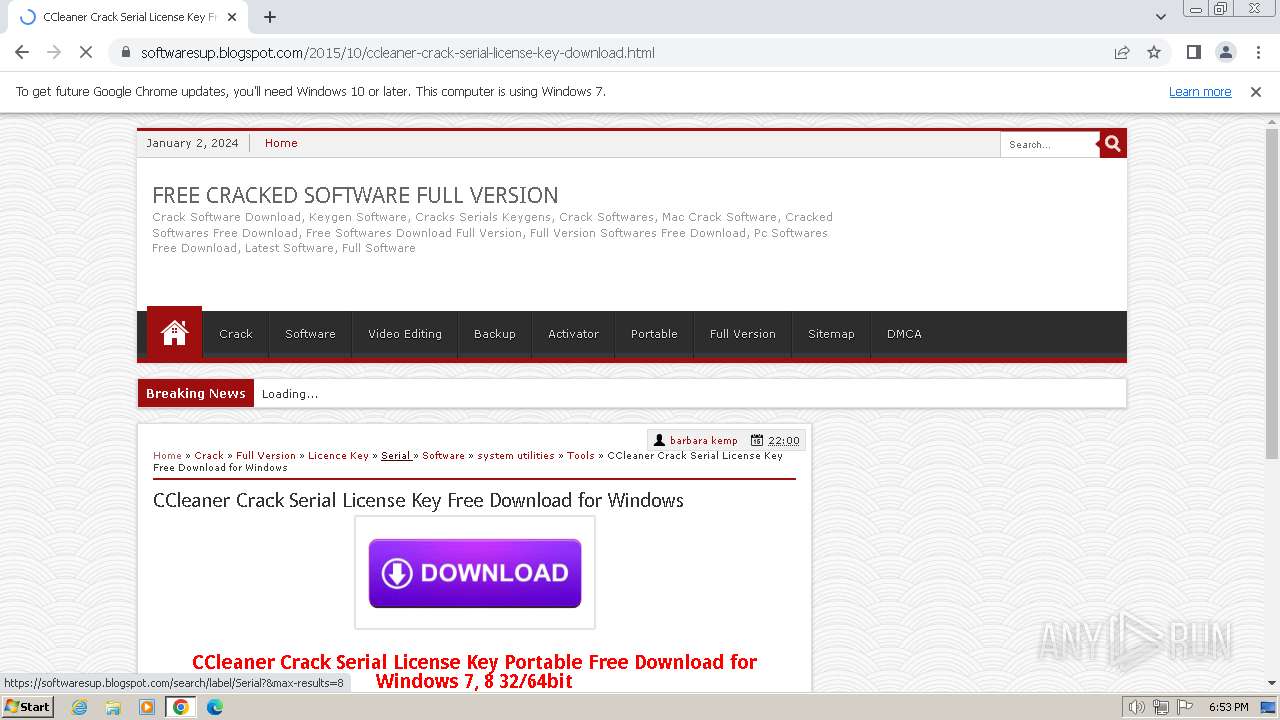
Task: Share this page icon in address bar
Action: (x=1122, y=52)
